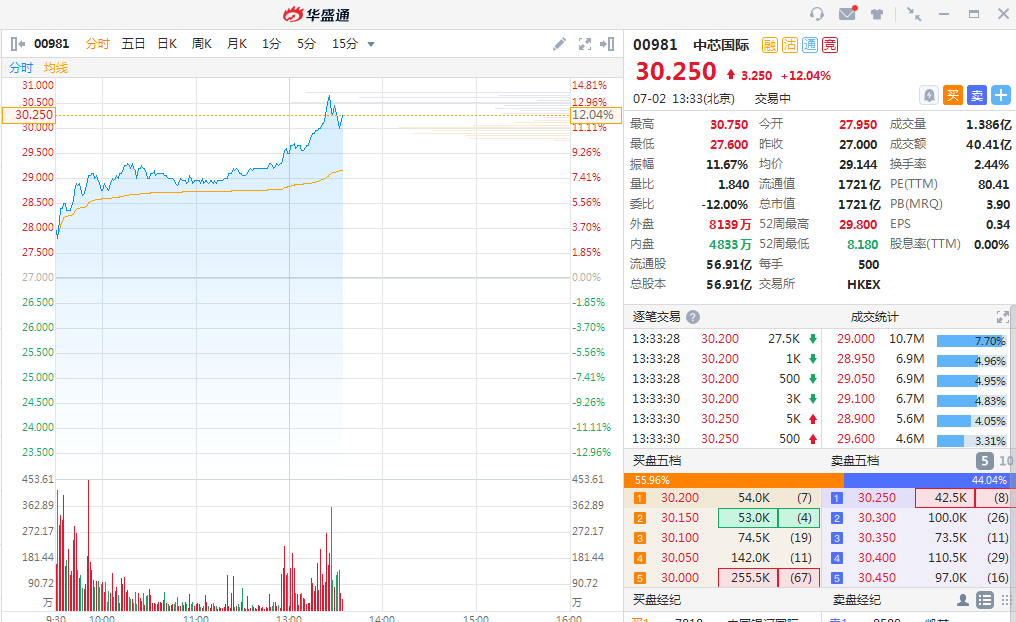Click the 卖盘经纪 header
The height and width of the screenshot is (622, 1016).
coord(856,600)
